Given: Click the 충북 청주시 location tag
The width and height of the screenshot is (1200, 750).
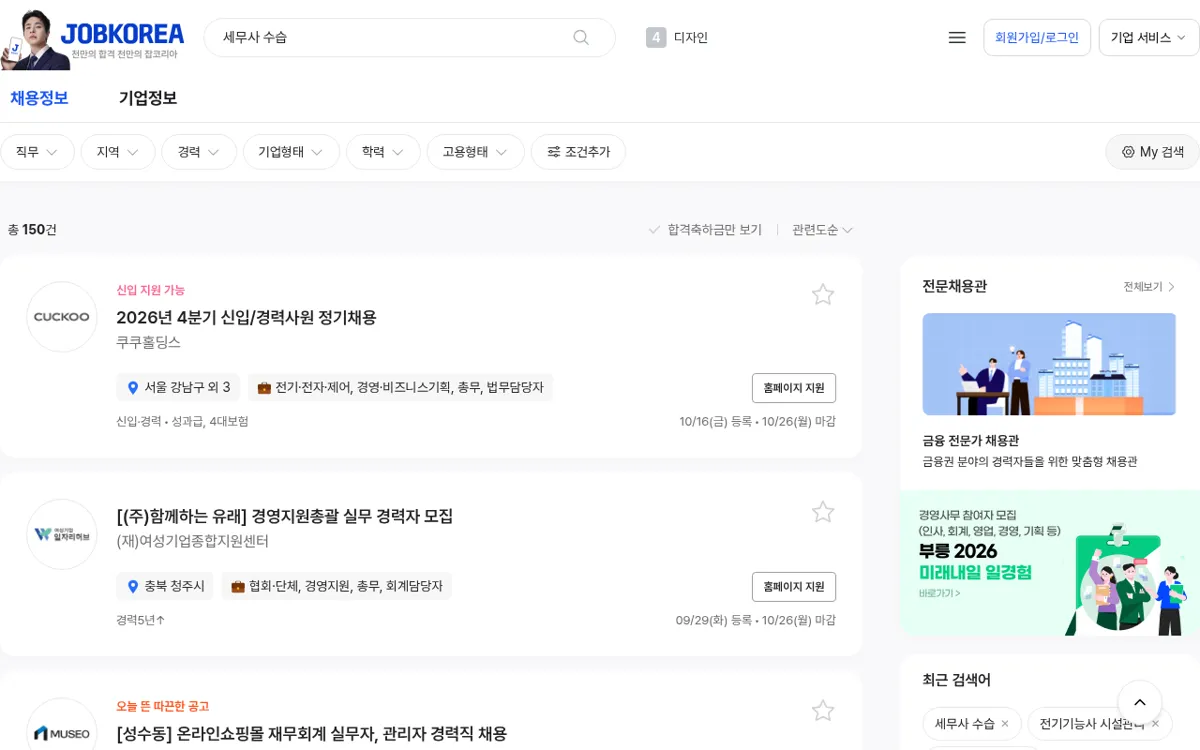Looking at the screenshot, I should (x=164, y=586).
